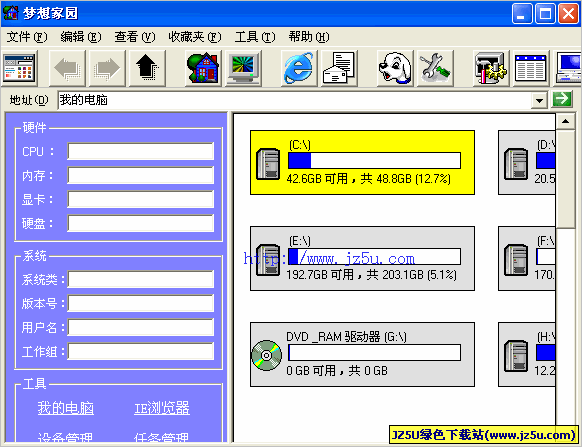Click the text '192.7GB 可用，共 203.1GB (5.1%)'
The image size is (582, 447).
(x=372, y=275)
